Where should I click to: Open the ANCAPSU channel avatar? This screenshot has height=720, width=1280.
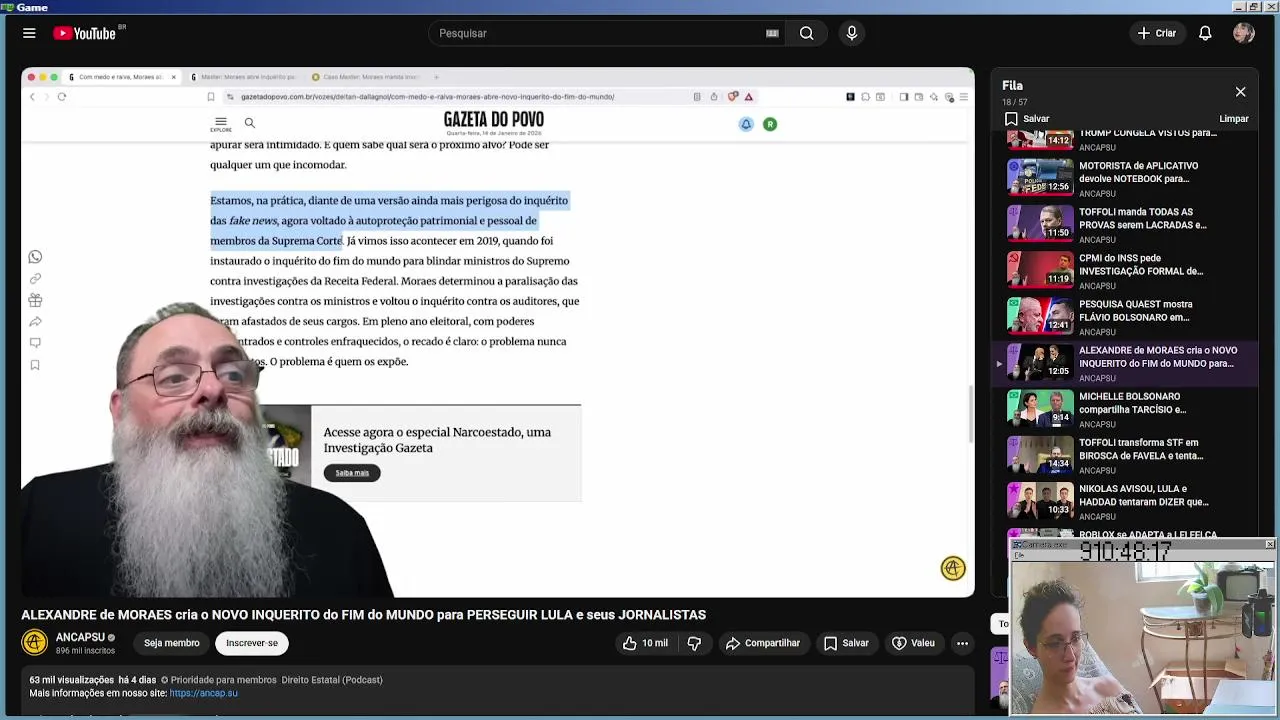pyautogui.click(x=34, y=642)
